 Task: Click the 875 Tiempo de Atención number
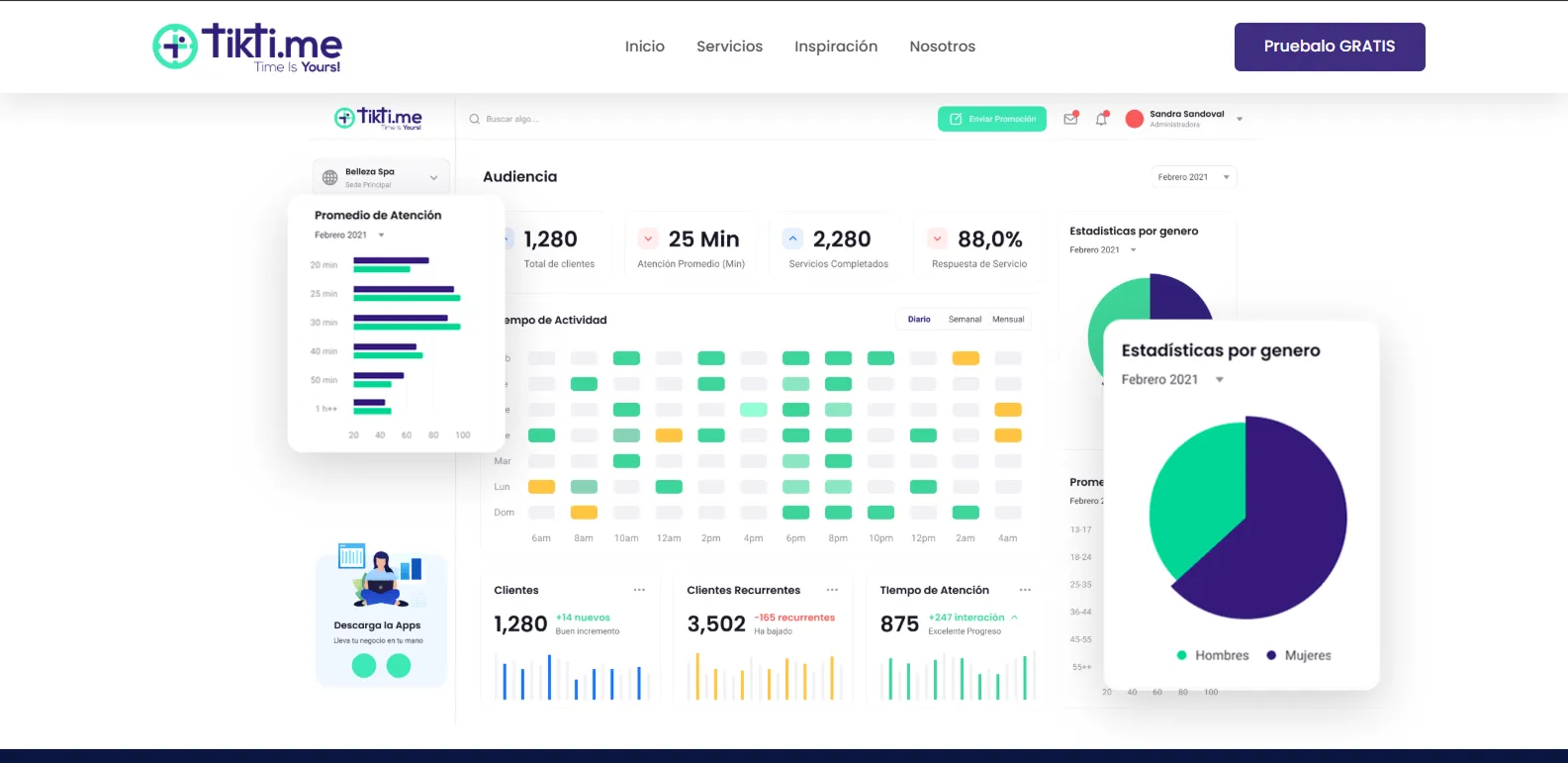[899, 623]
